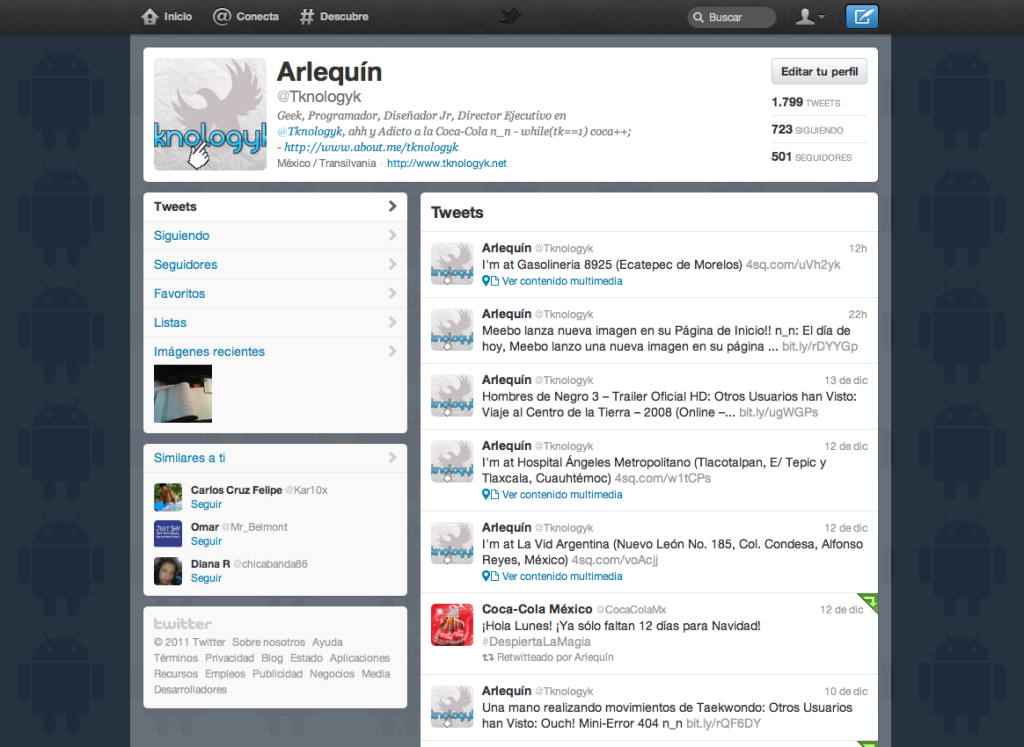View the 501 Seguidores count

[812, 157]
